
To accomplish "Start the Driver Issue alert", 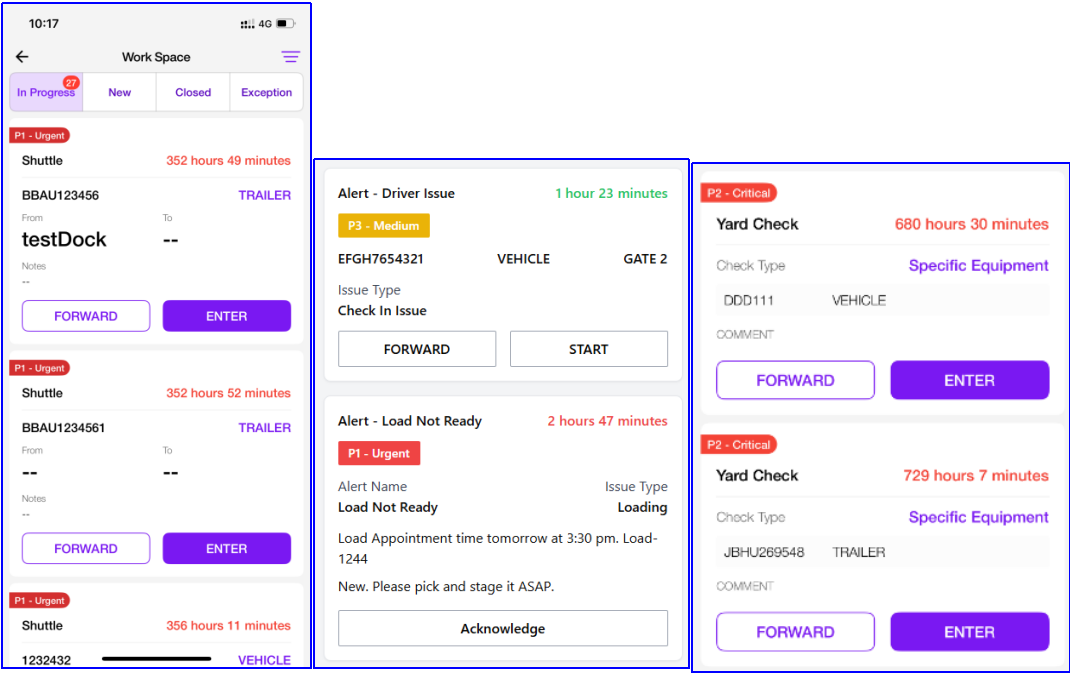I will coord(589,349).
